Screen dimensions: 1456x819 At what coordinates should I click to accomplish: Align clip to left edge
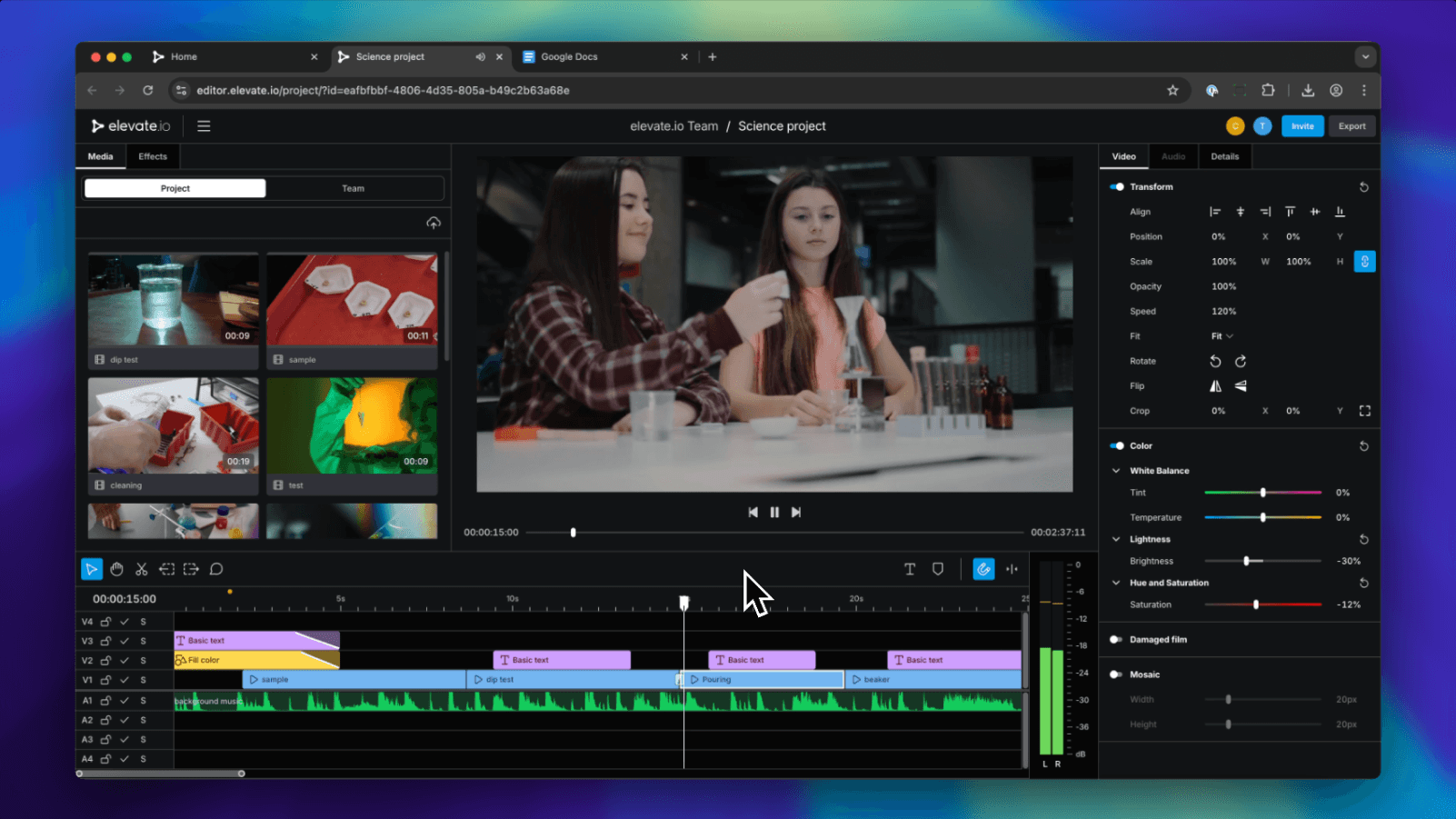pos(1215,212)
